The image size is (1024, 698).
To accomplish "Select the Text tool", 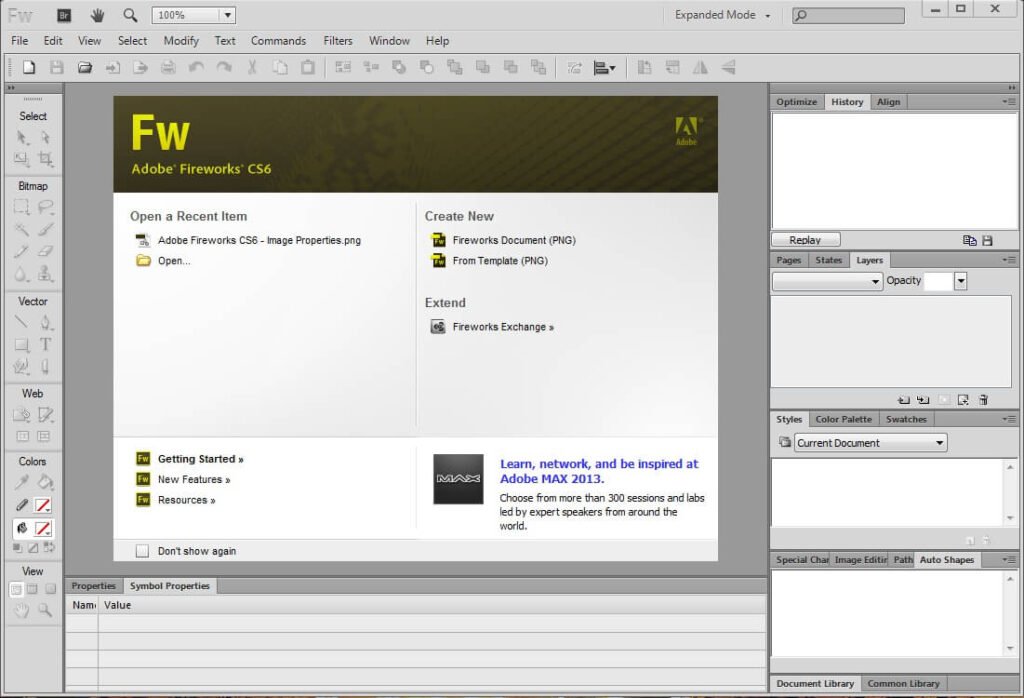I will pyautogui.click(x=44, y=344).
